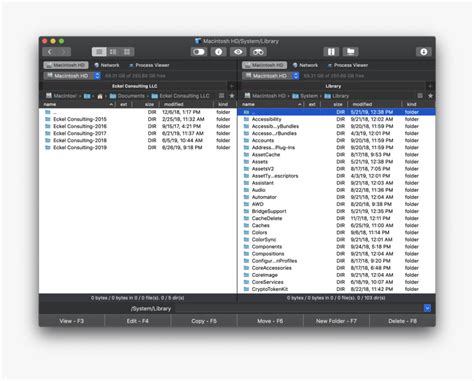
Task: Click the Move - F6 button
Action: click(x=270, y=321)
